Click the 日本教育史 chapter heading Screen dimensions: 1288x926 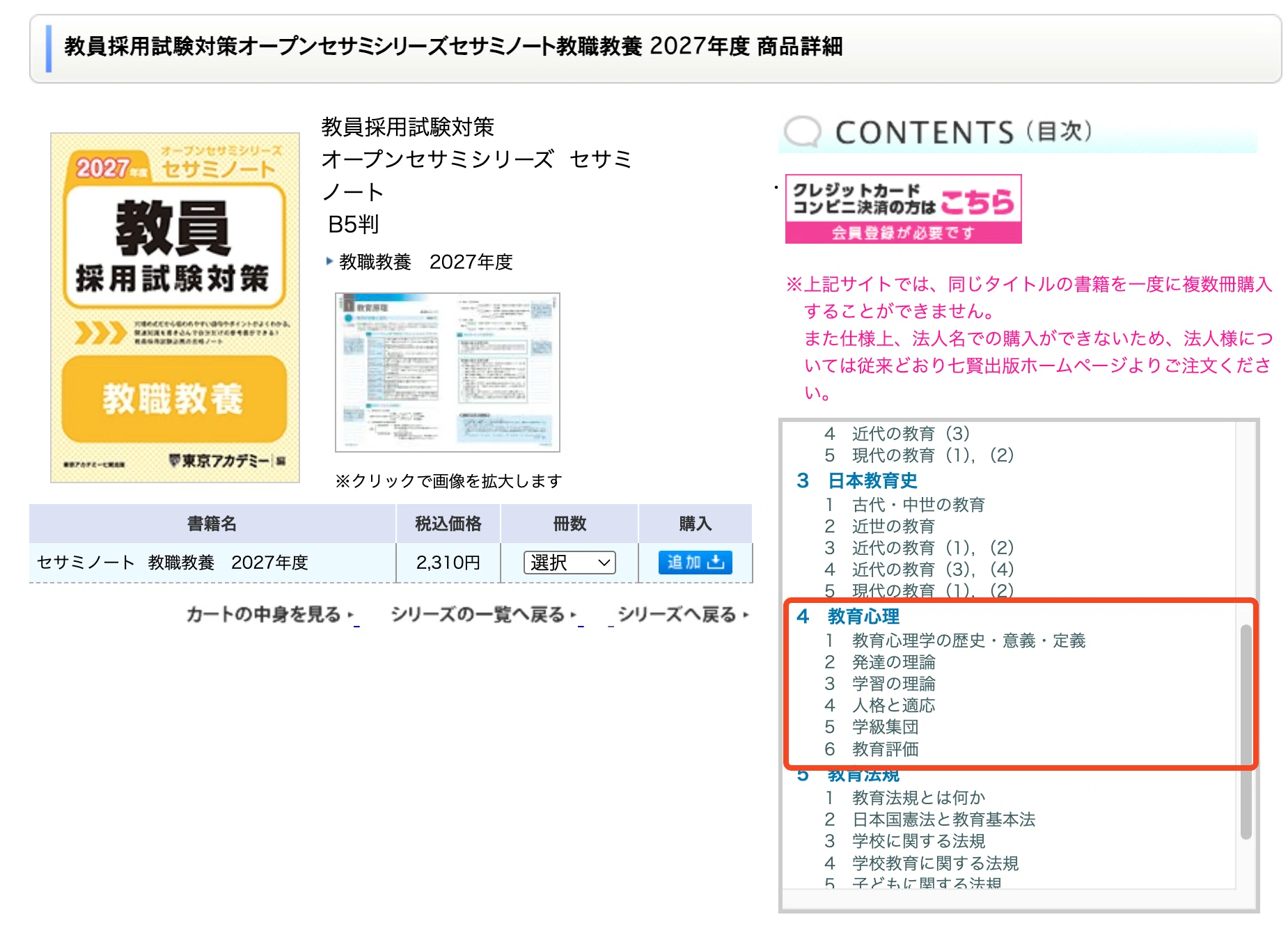(x=872, y=480)
